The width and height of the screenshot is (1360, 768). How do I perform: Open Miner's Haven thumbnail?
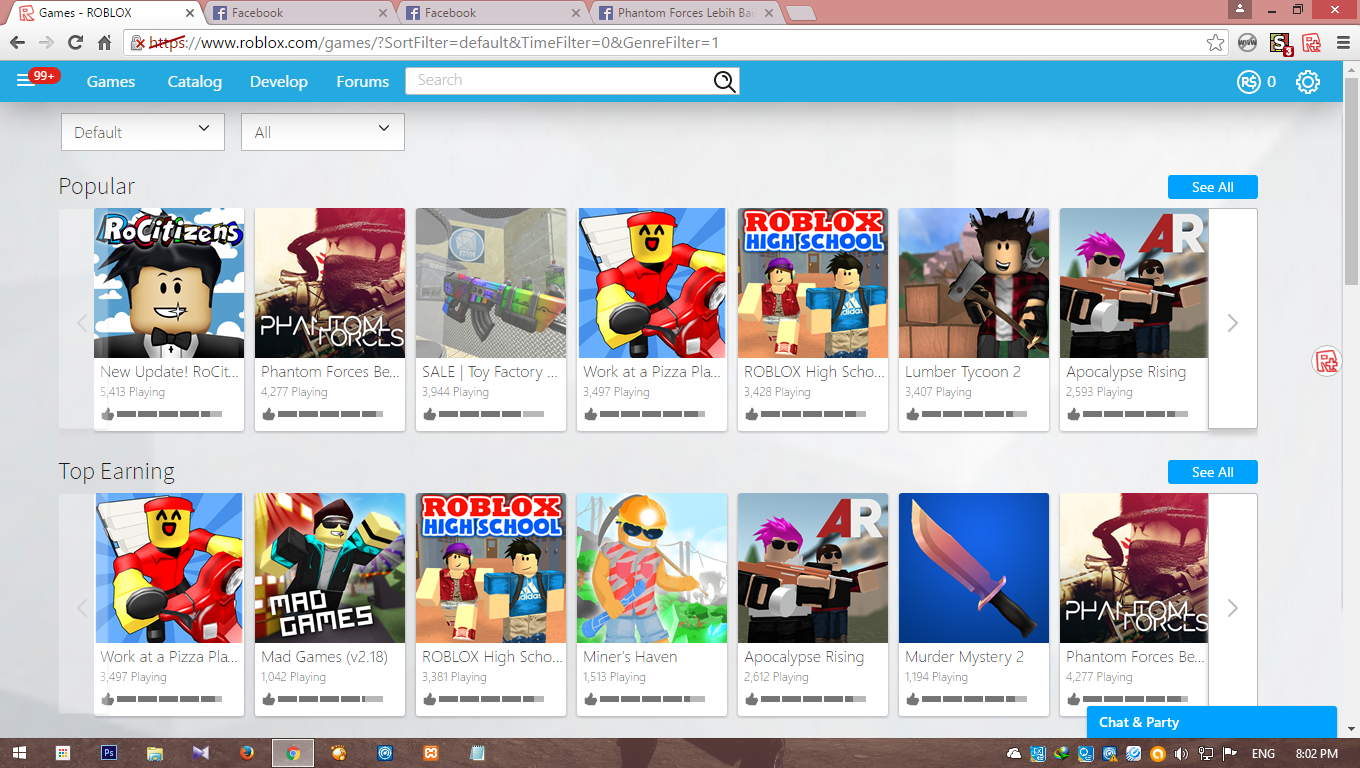(652, 568)
